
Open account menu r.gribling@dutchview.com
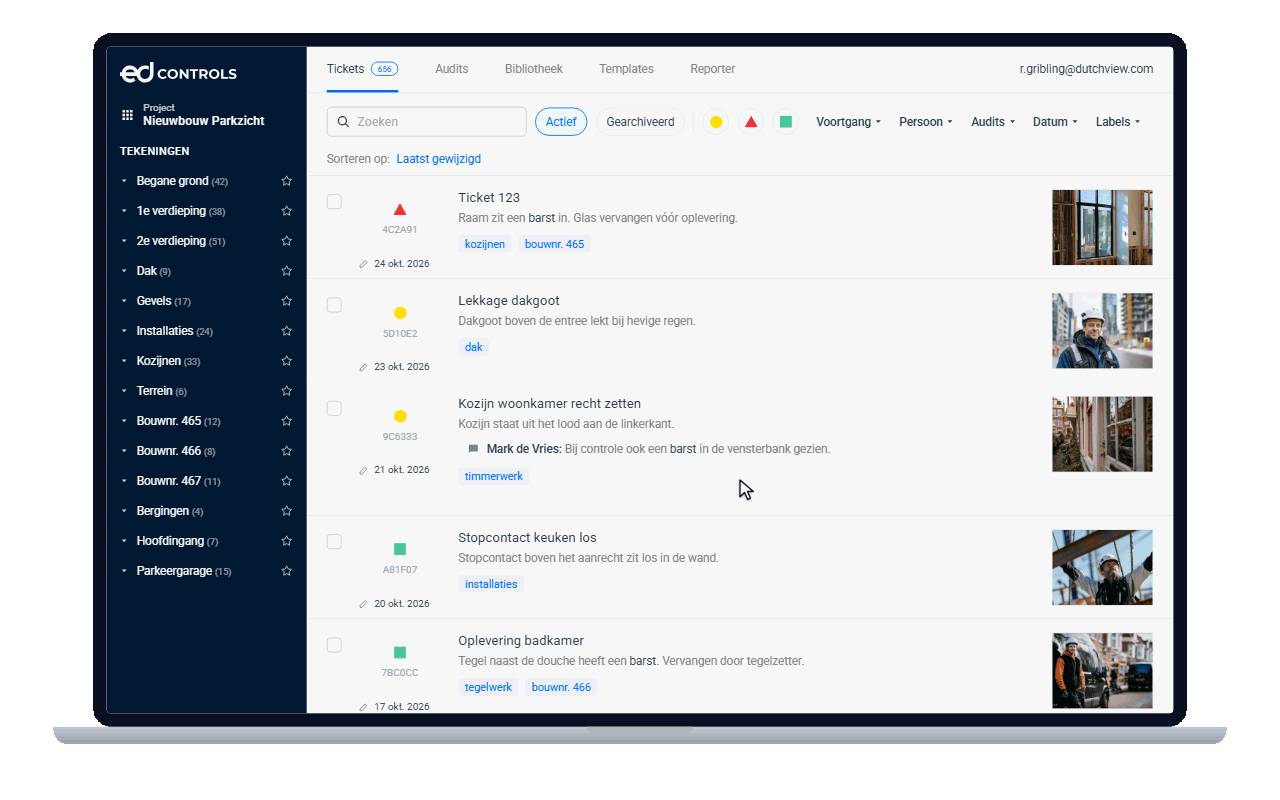click(1087, 69)
